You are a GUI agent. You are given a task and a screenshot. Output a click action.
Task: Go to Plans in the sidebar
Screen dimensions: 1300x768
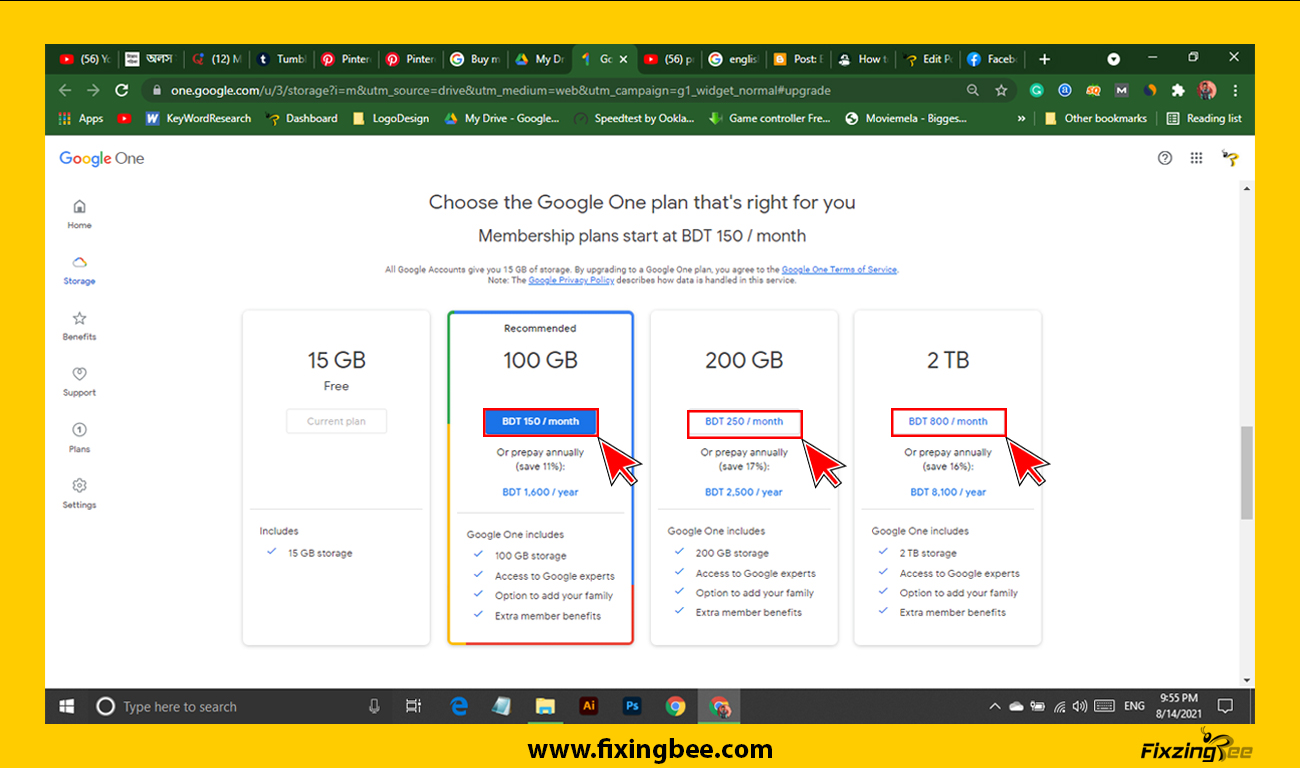point(79,431)
